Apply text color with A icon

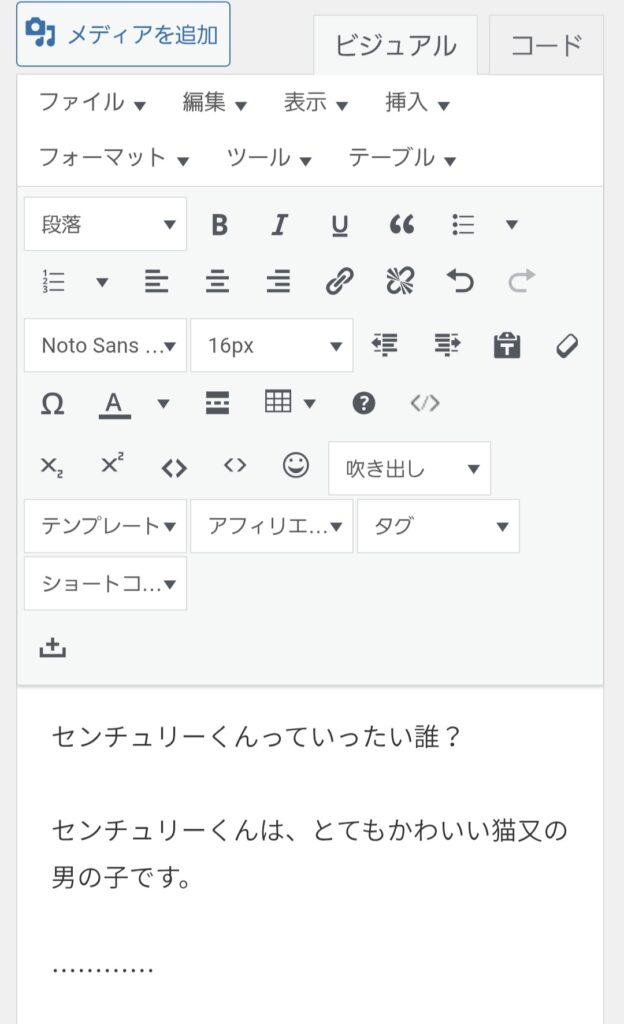pos(115,404)
